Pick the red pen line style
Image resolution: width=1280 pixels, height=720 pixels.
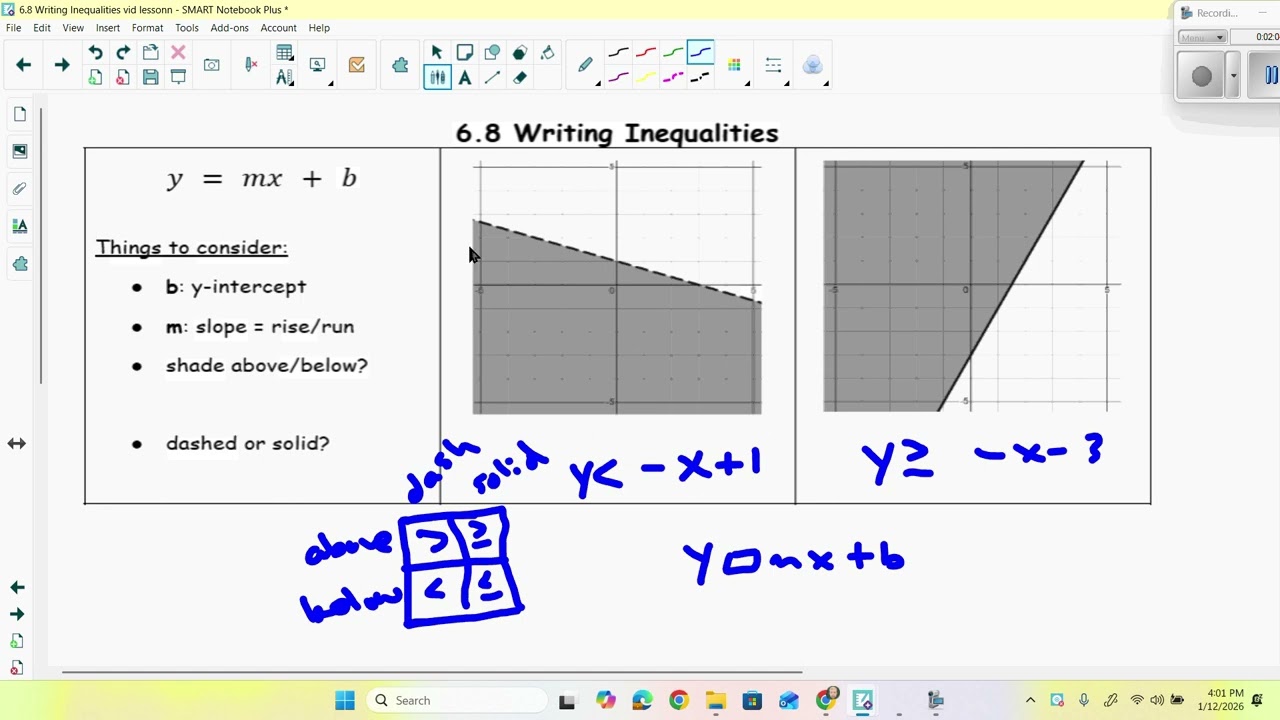[x=646, y=53]
